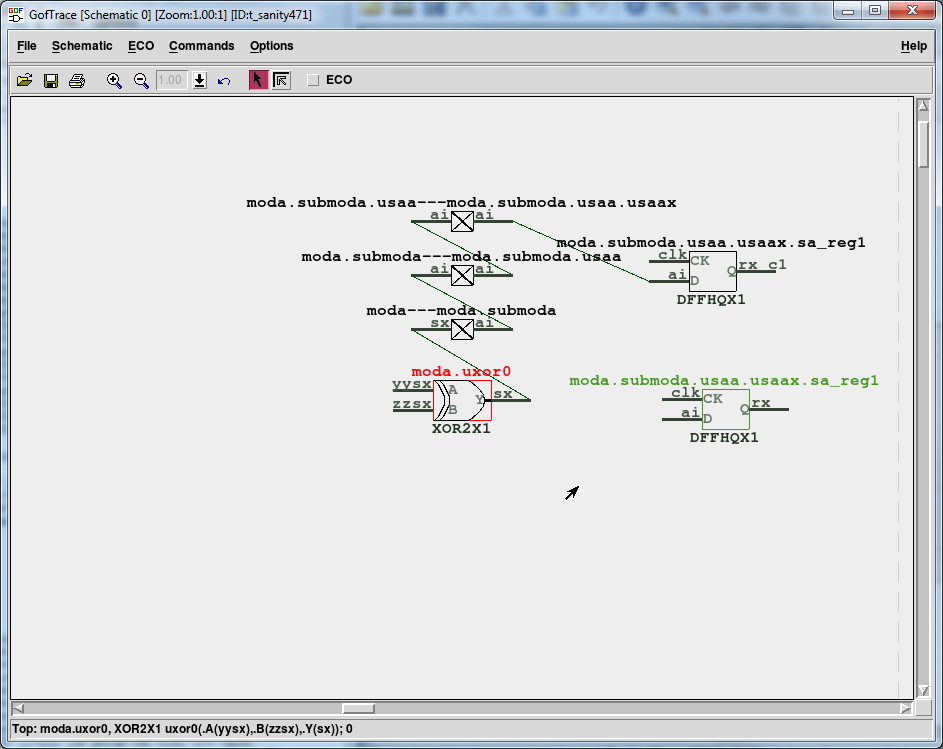
Task: Zoom out with the magnifier minus icon
Action: pyautogui.click(x=141, y=80)
